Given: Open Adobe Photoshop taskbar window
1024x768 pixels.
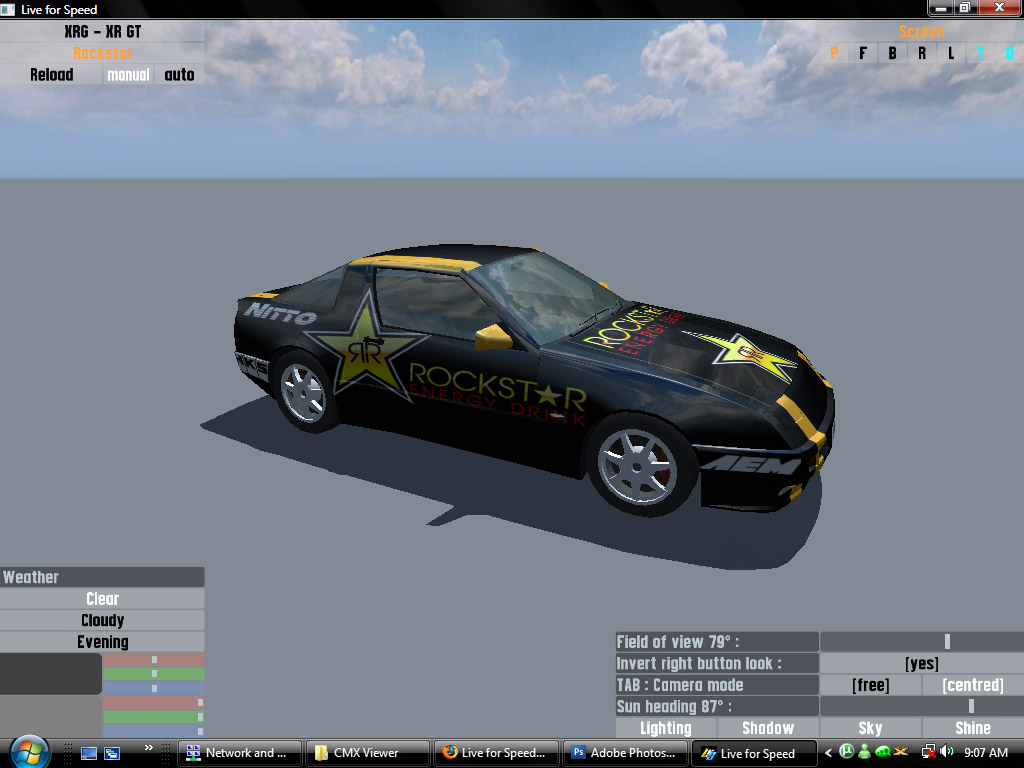Looking at the screenshot, I should (x=624, y=753).
